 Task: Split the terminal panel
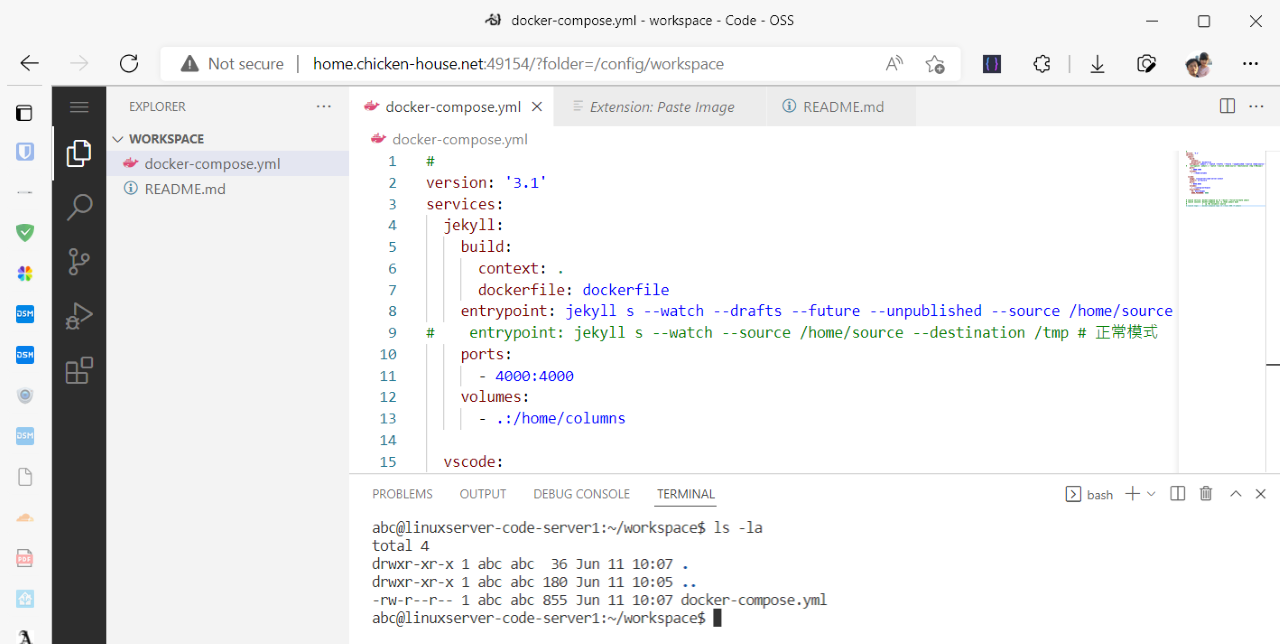1178,494
